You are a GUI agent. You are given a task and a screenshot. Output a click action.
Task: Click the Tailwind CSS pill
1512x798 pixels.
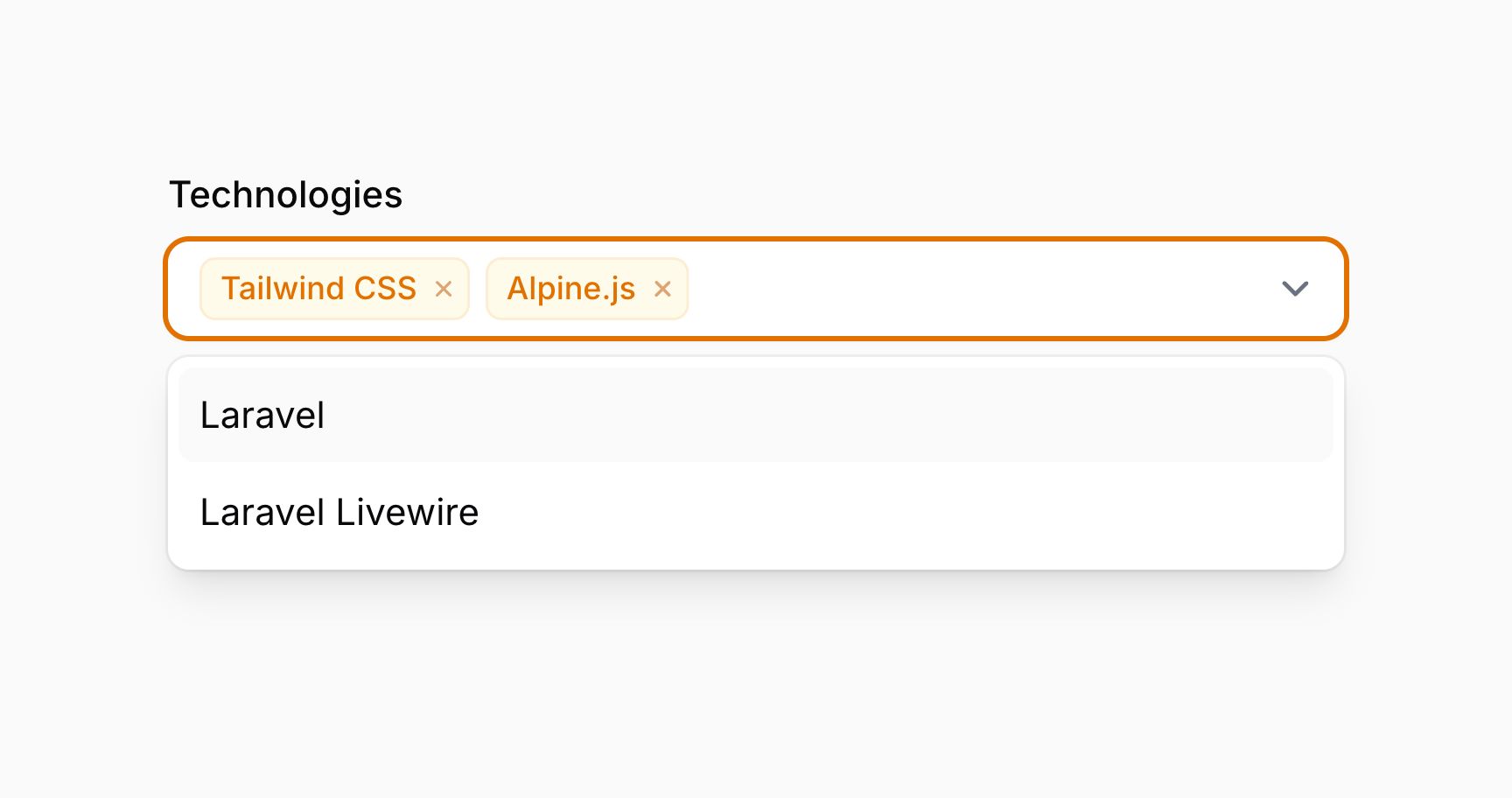click(319, 289)
